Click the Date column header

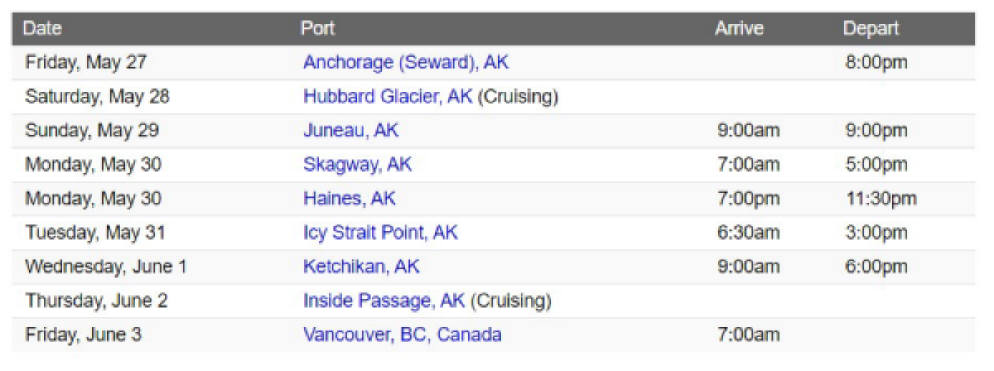click(42, 29)
